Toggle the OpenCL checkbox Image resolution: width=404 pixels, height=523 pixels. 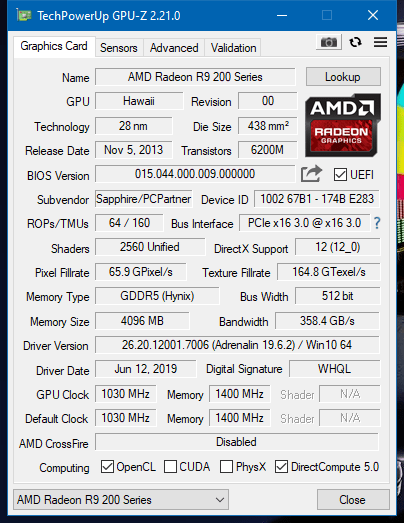[x=107, y=467]
